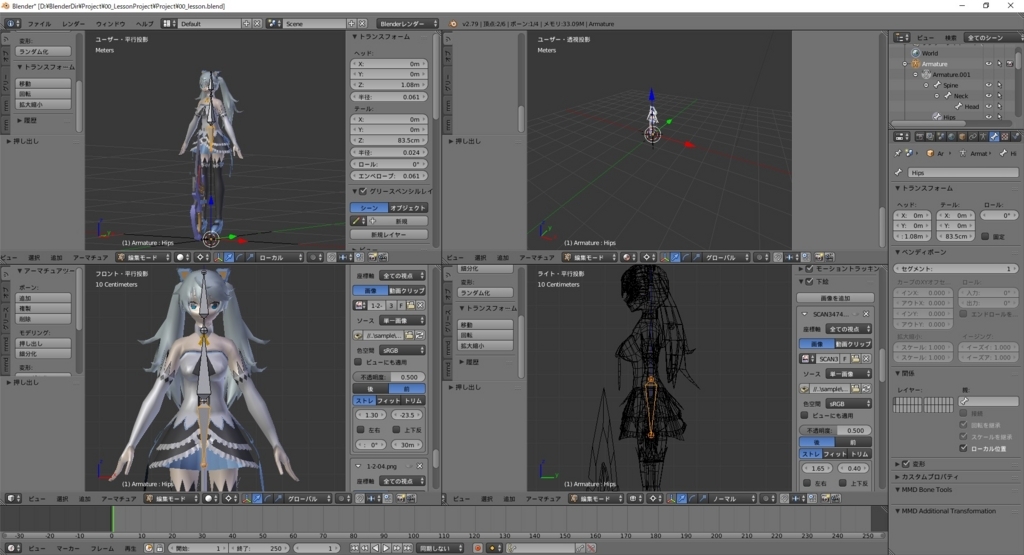Open the マーカー menu in timeline

pyautogui.click(x=68, y=548)
